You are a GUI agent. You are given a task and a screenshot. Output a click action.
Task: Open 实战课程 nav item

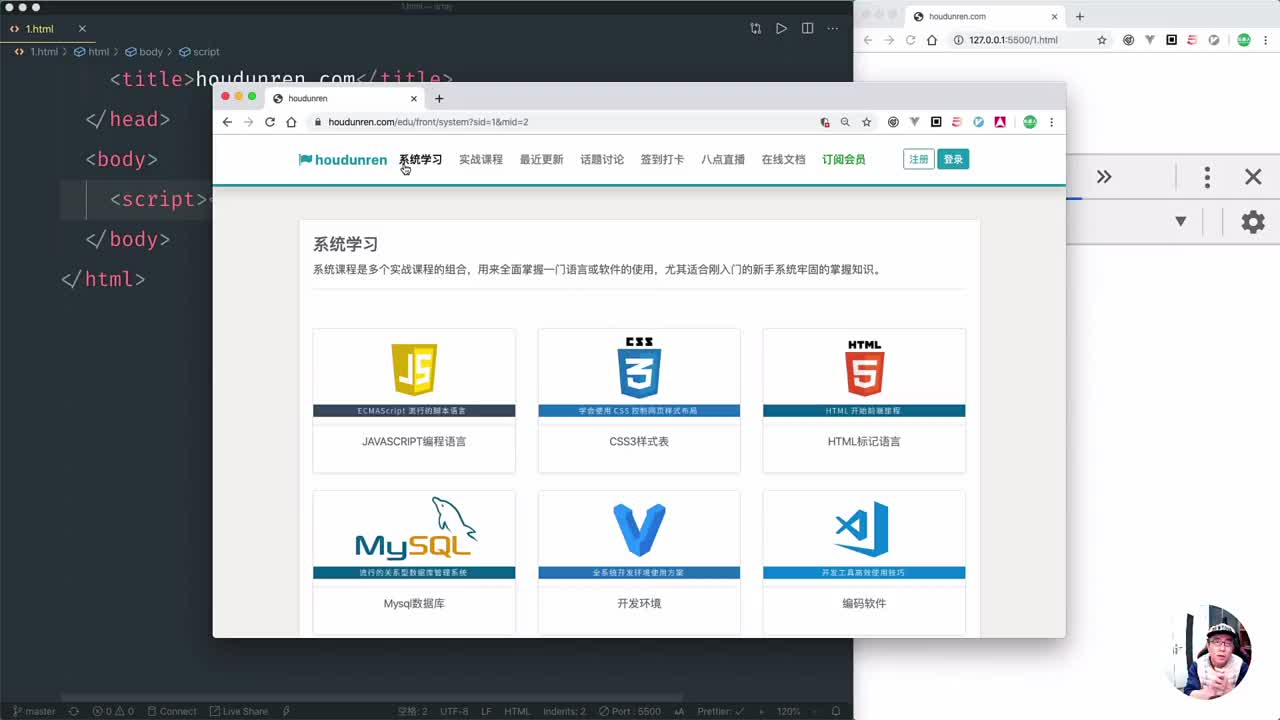click(x=481, y=160)
